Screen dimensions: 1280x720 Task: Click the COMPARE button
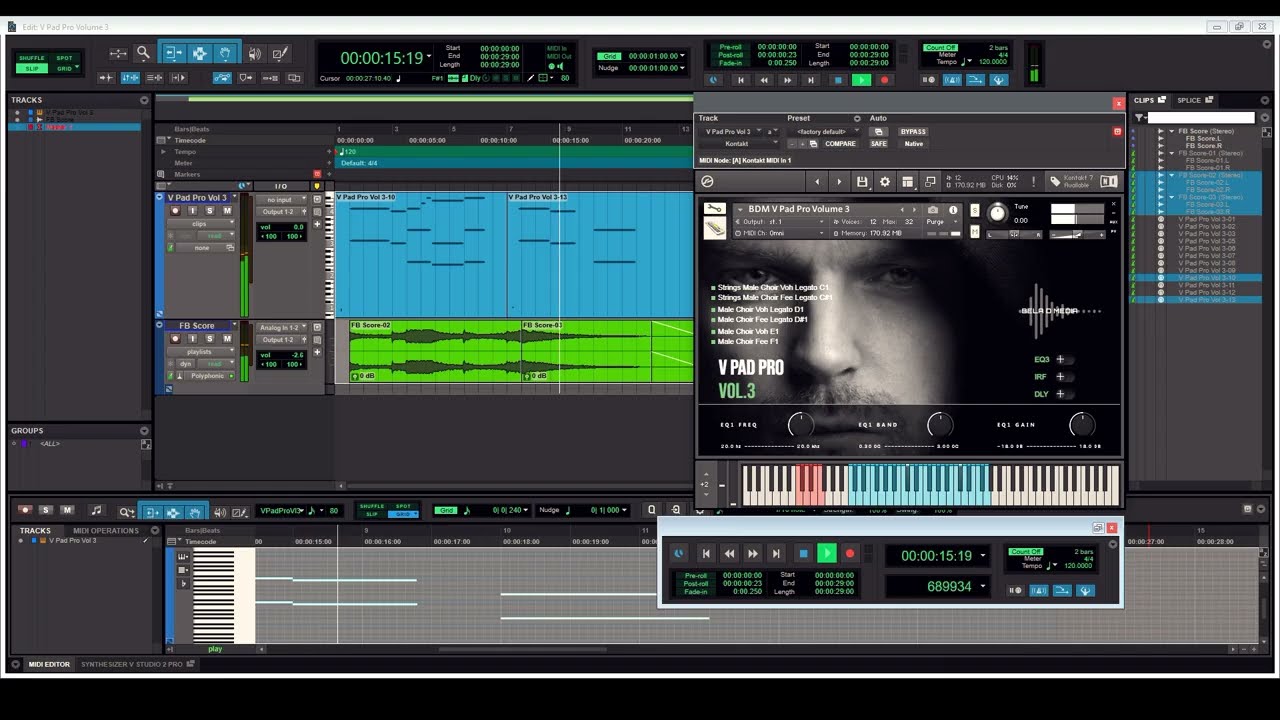pos(840,144)
